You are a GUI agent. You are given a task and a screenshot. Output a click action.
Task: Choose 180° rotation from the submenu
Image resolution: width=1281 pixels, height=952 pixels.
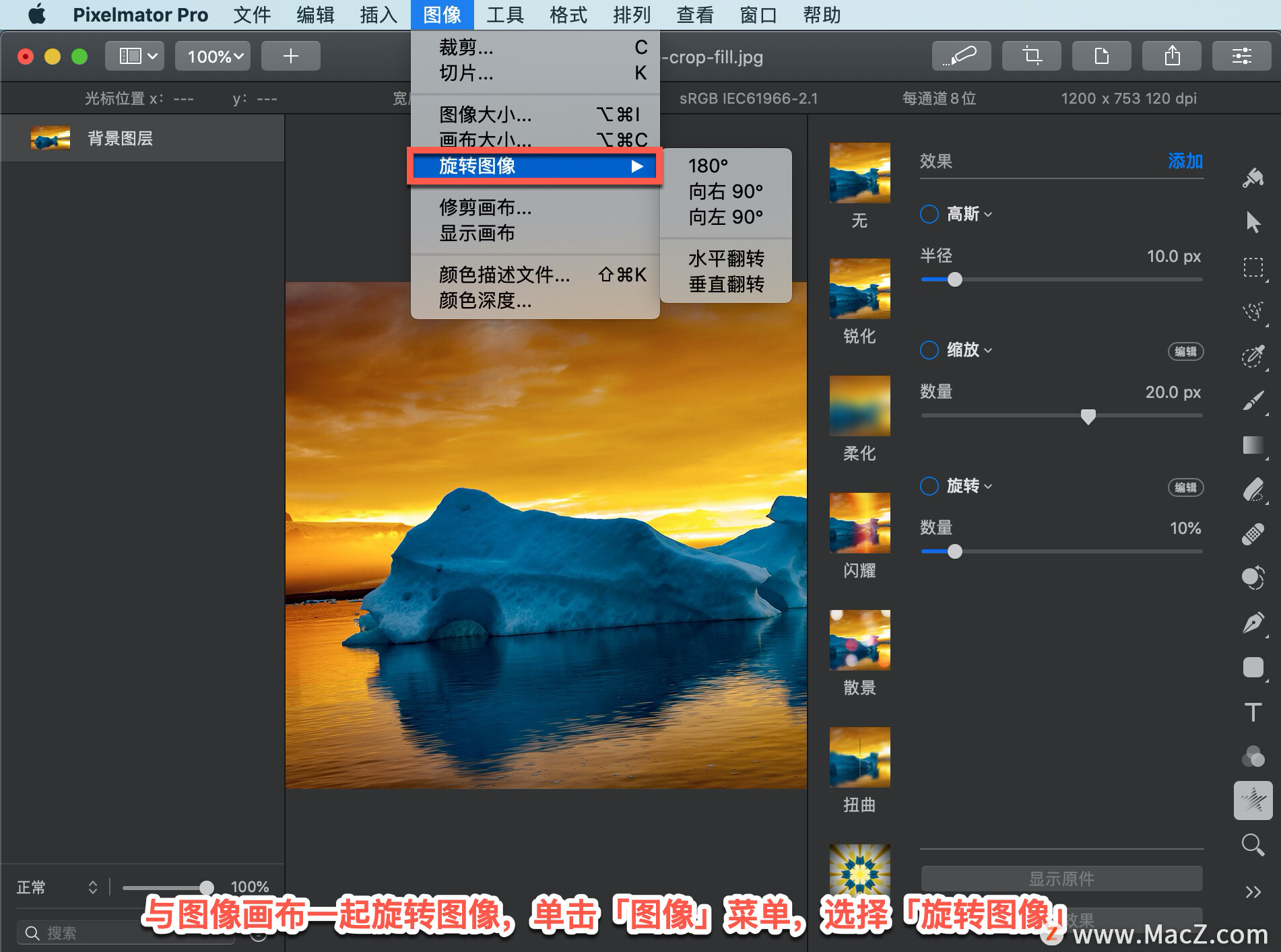(725, 166)
